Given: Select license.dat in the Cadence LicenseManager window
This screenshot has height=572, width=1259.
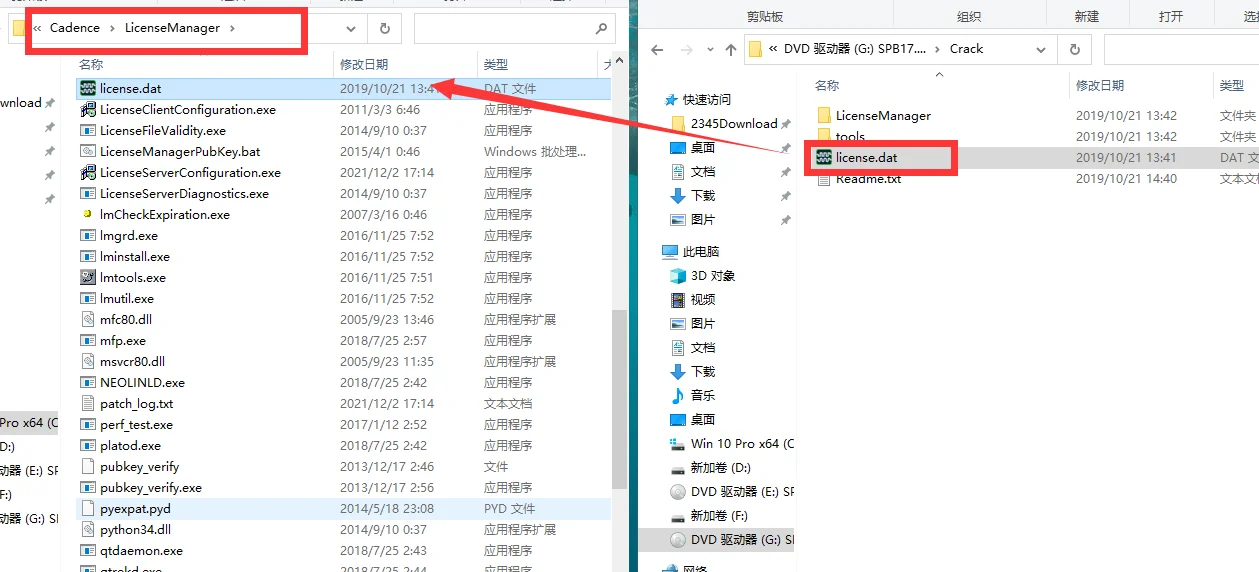Looking at the screenshot, I should pyautogui.click(x=343, y=89).
